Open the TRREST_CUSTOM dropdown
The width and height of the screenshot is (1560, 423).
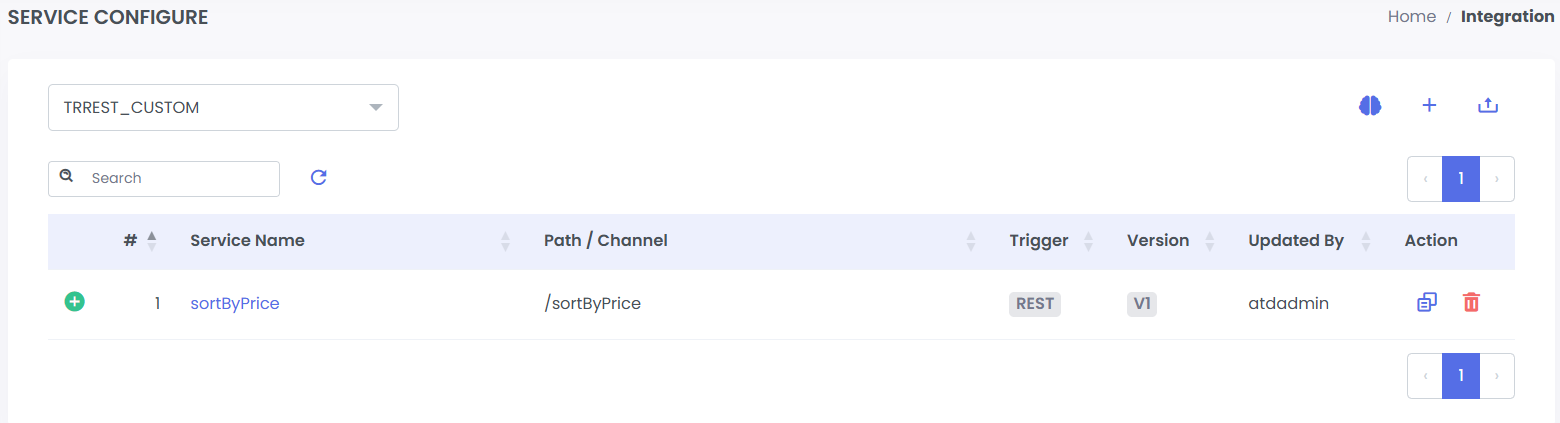point(223,107)
